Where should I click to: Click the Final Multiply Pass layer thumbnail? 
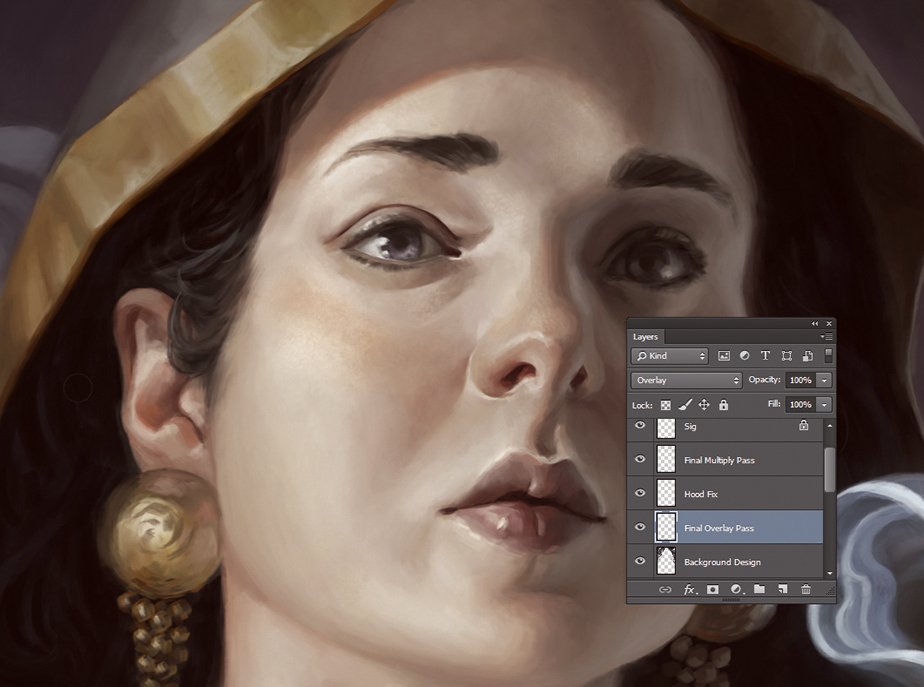pyautogui.click(x=666, y=460)
